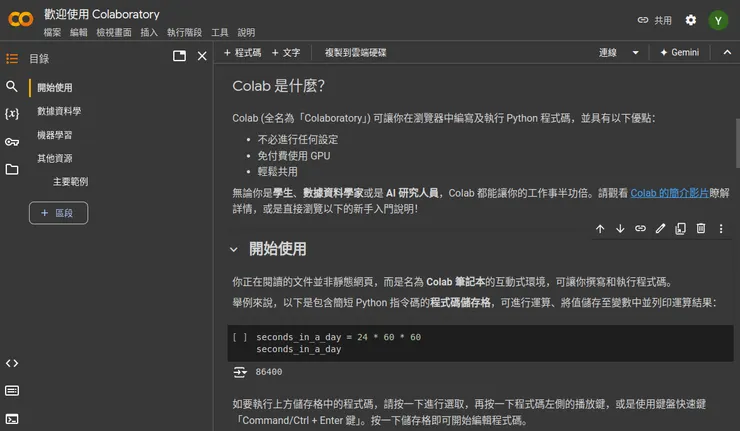Open the command palette icon
The width and height of the screenshot is (740, 431).
click(12, 390)
